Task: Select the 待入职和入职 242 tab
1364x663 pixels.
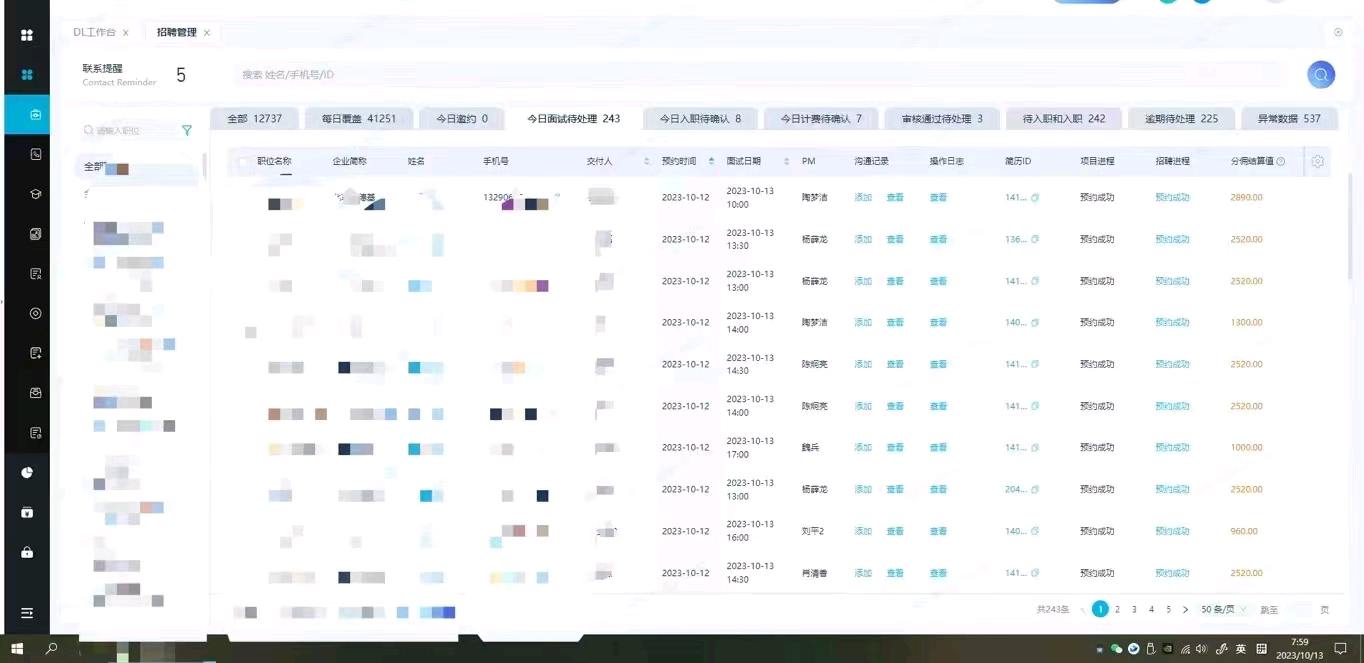Action: [x=1064, y=118]
